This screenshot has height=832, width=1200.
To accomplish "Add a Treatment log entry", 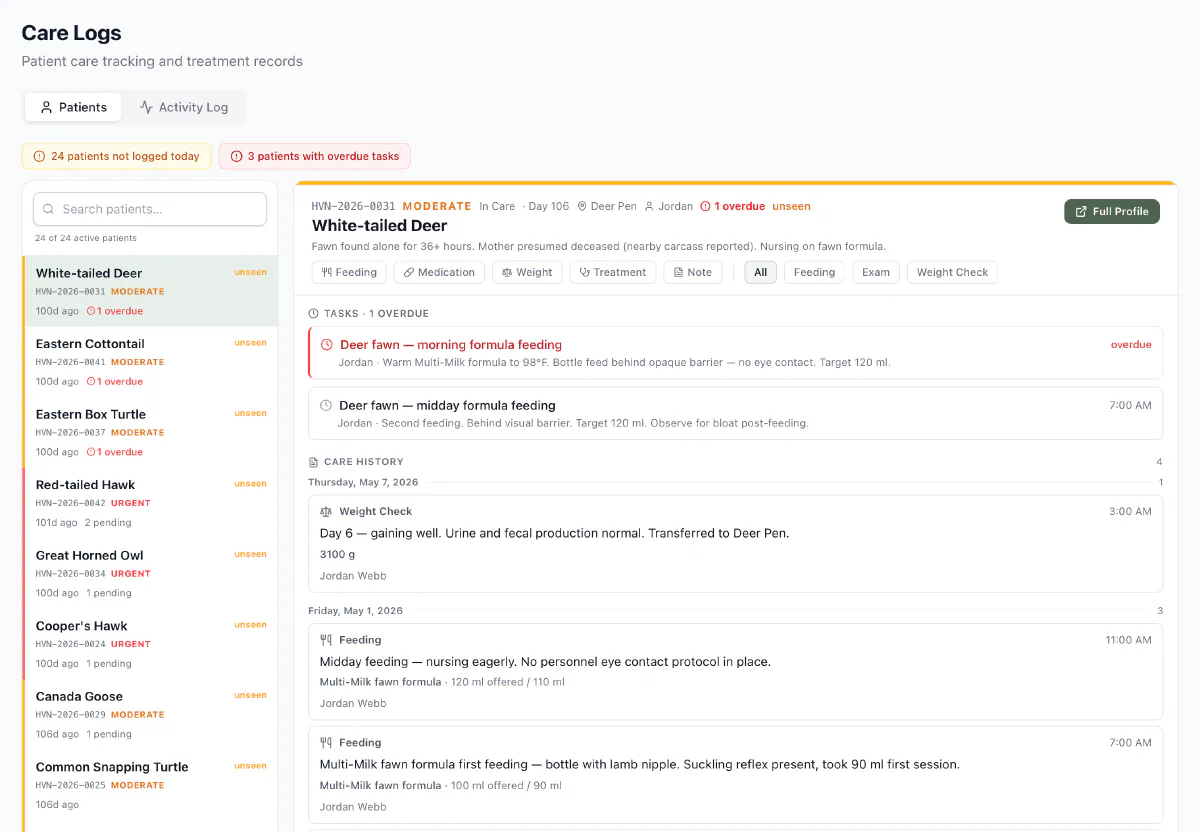I will [x=613, y=272].
